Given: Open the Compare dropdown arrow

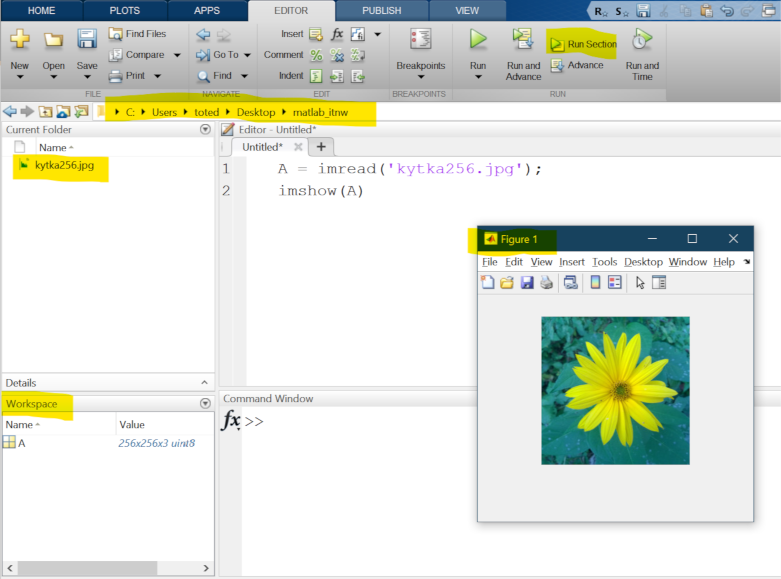Looking at the screenshot, I should click(x=177, y=55).
